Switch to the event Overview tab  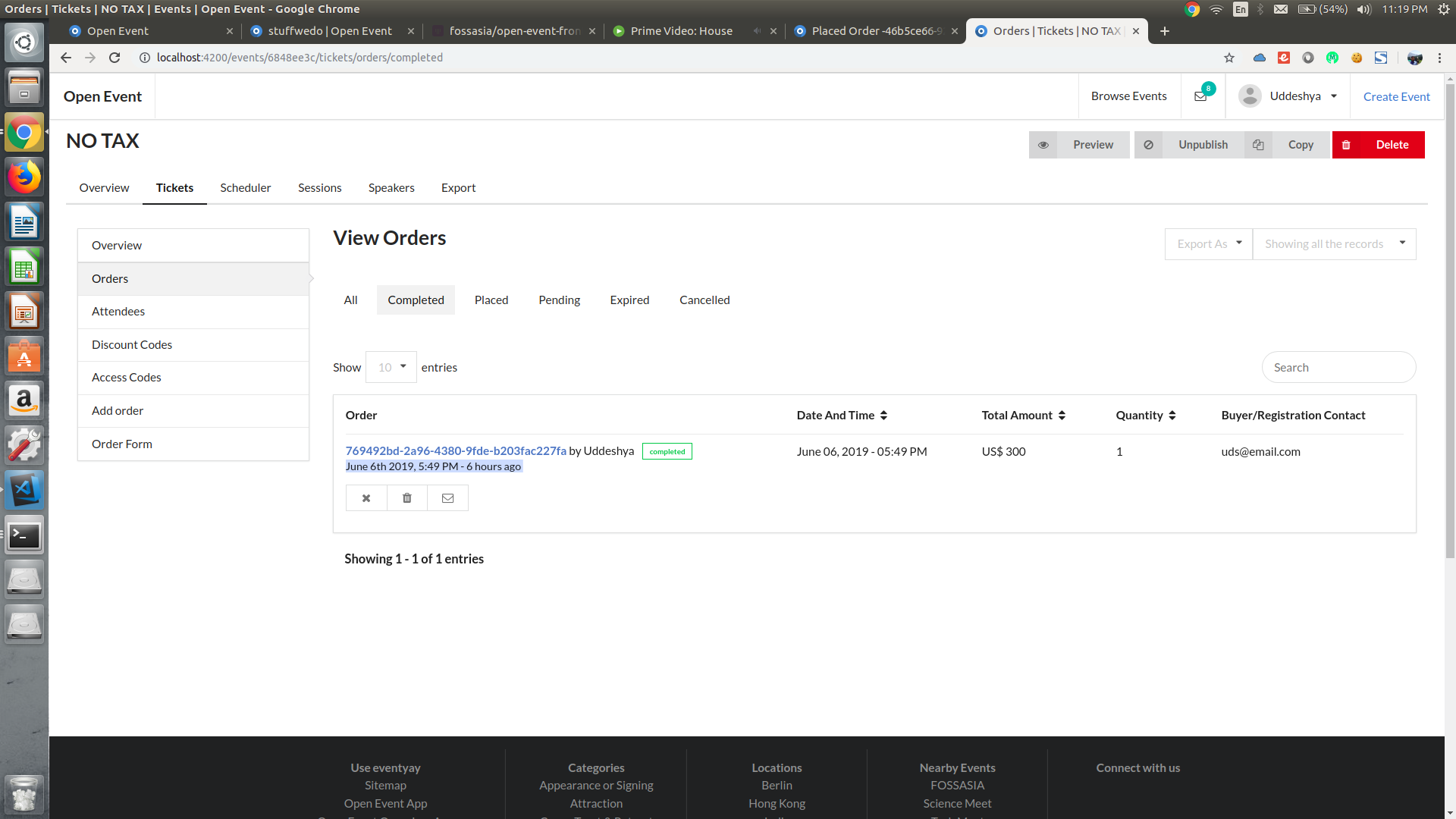coord(104,188)
